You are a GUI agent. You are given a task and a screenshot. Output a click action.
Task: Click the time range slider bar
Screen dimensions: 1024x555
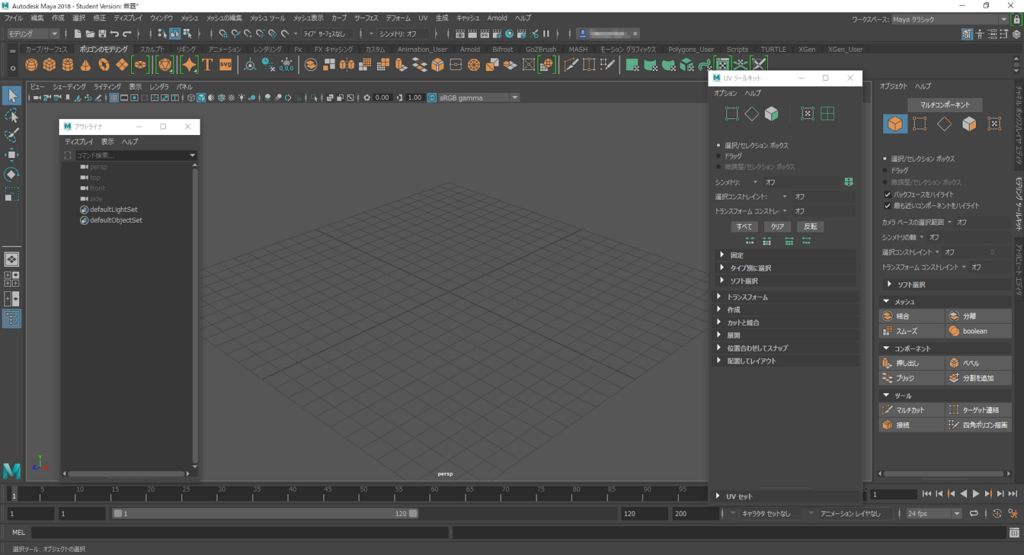pyautogui.click(x=265, y=514)
